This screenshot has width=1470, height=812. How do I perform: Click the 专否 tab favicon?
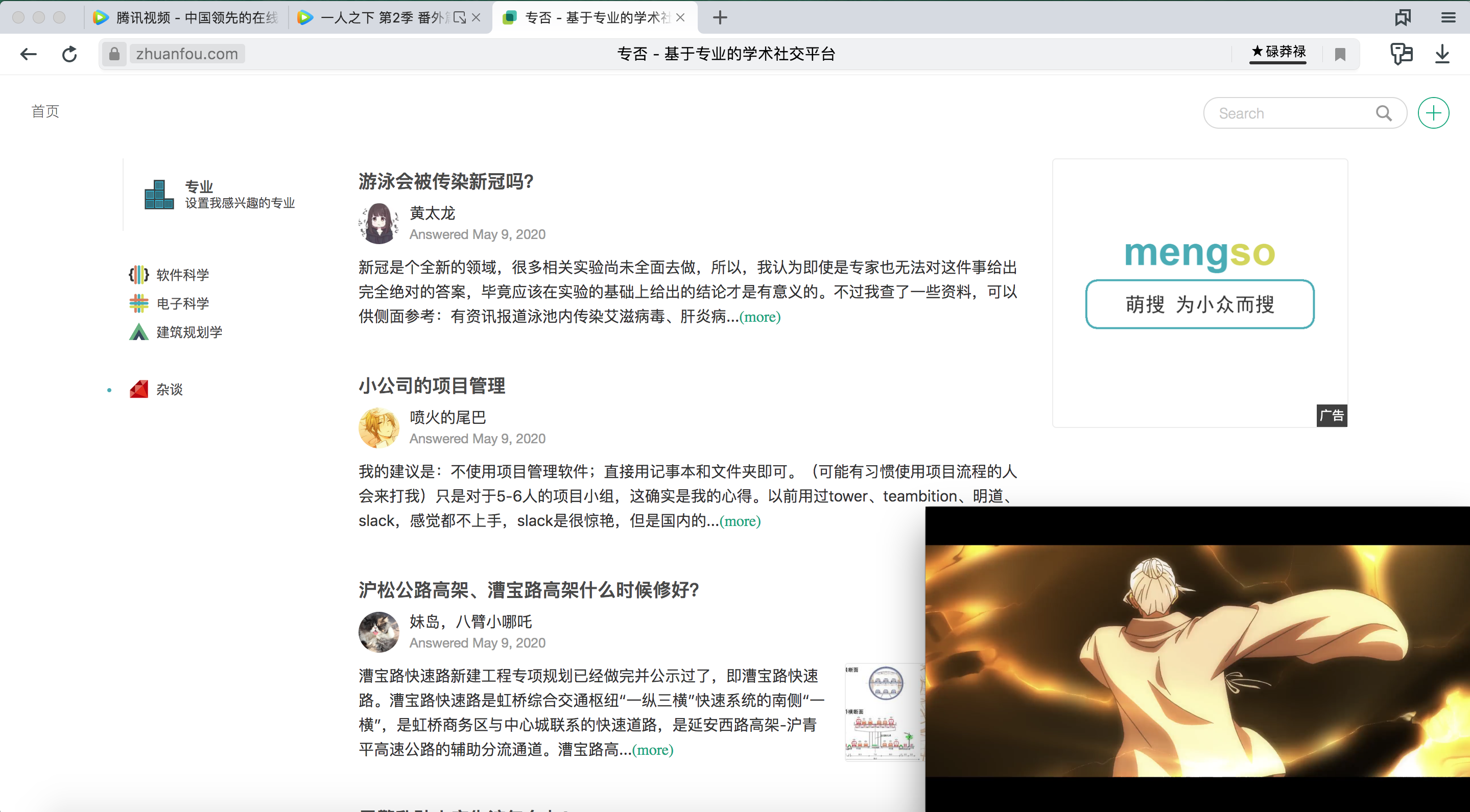pyautogui.click(x=510, y=18)
